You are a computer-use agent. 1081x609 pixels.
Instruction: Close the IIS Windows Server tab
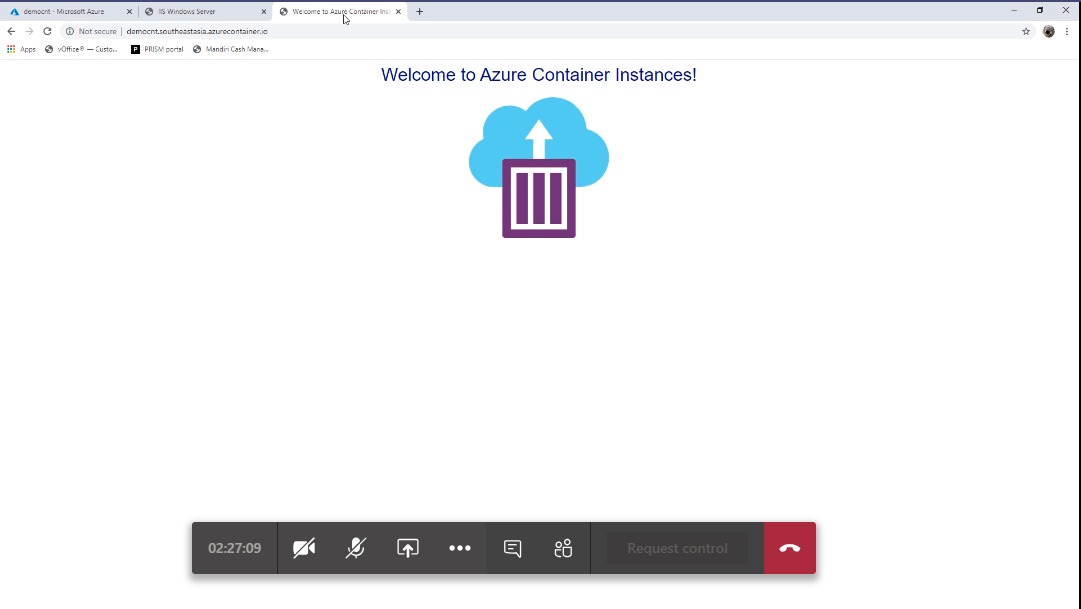263,12
